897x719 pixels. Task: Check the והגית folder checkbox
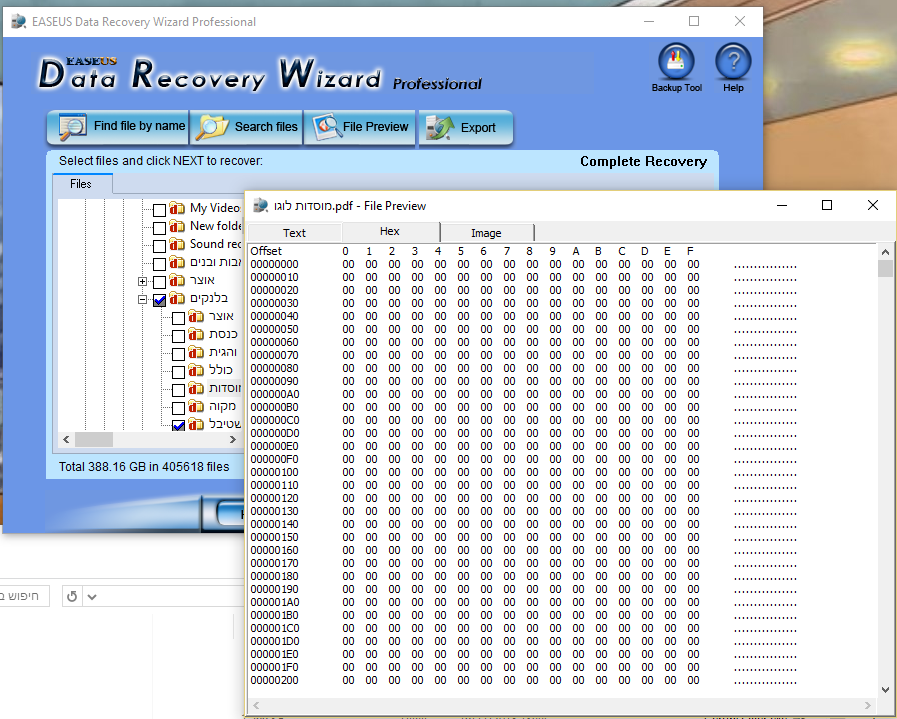point(178,354)
